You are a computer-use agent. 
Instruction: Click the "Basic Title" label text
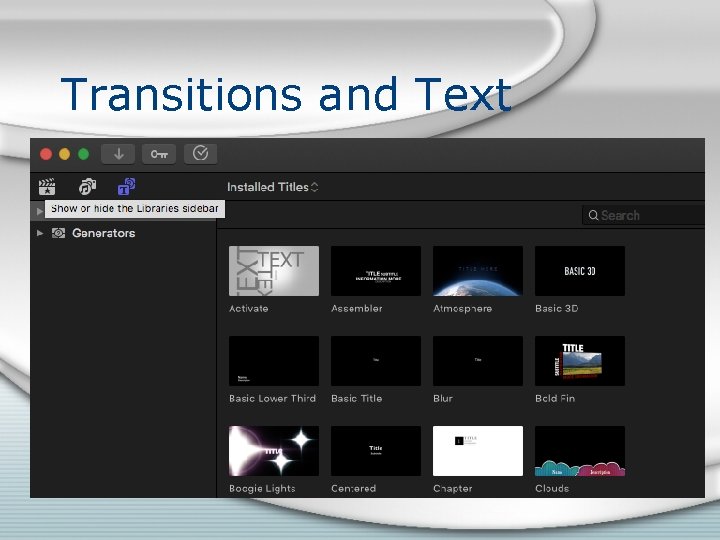tap(356, 399)
